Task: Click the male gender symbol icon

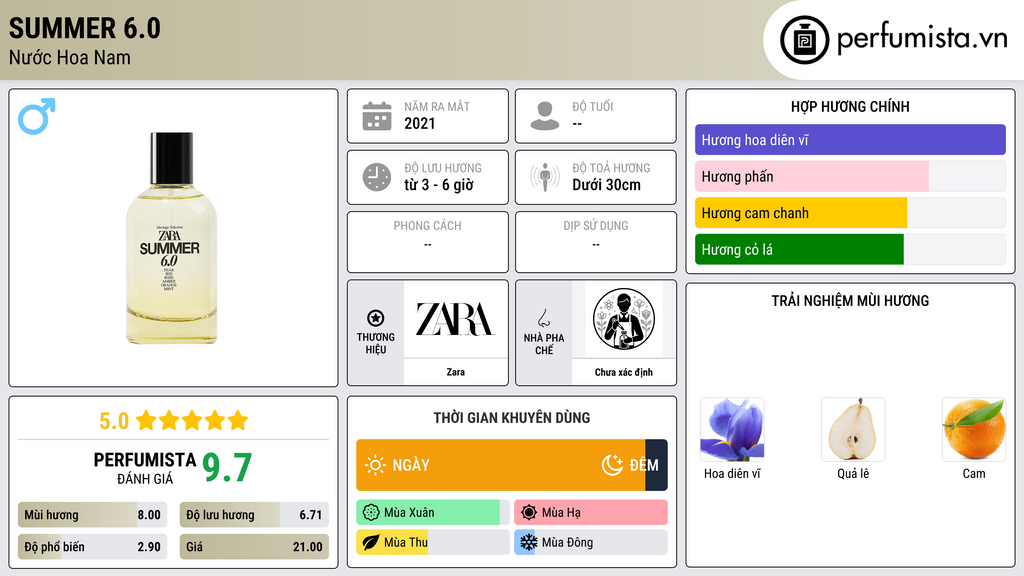Action: [37, 116]
